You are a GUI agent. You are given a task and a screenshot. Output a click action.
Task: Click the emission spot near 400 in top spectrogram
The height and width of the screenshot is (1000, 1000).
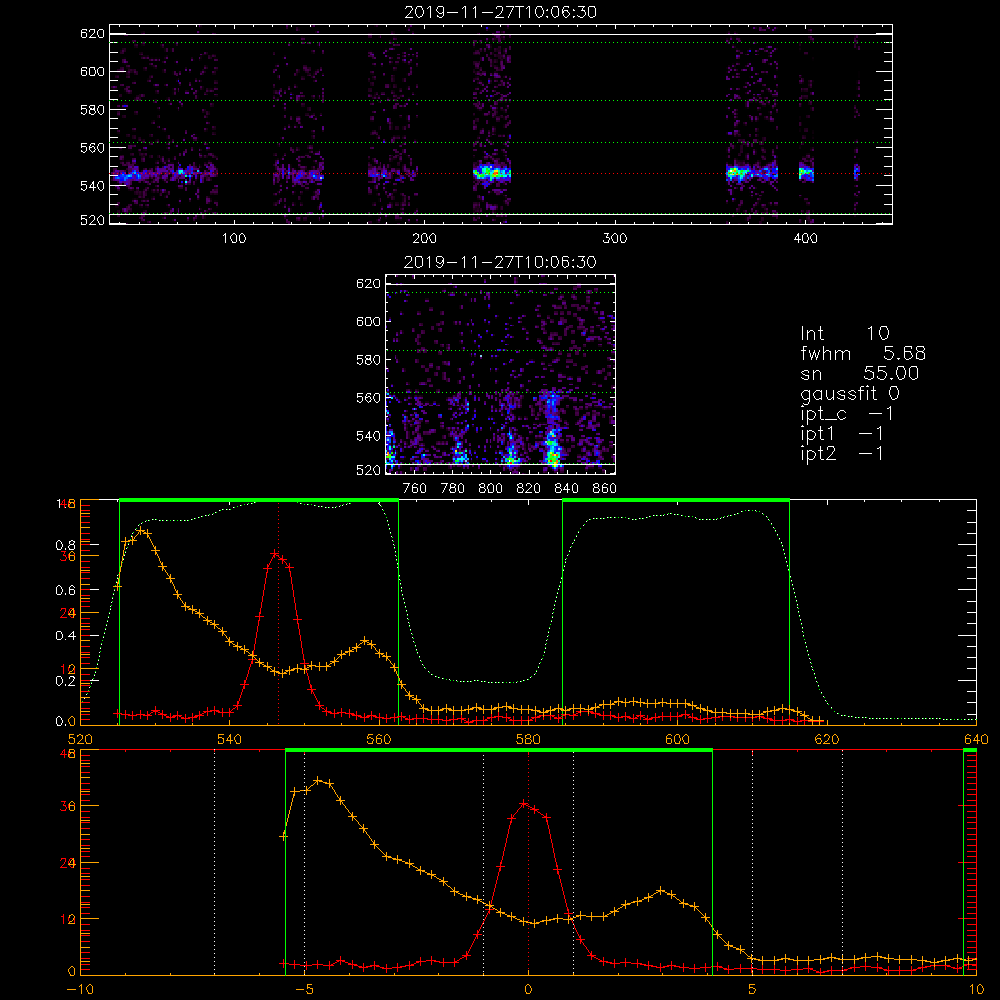[806, 172]
